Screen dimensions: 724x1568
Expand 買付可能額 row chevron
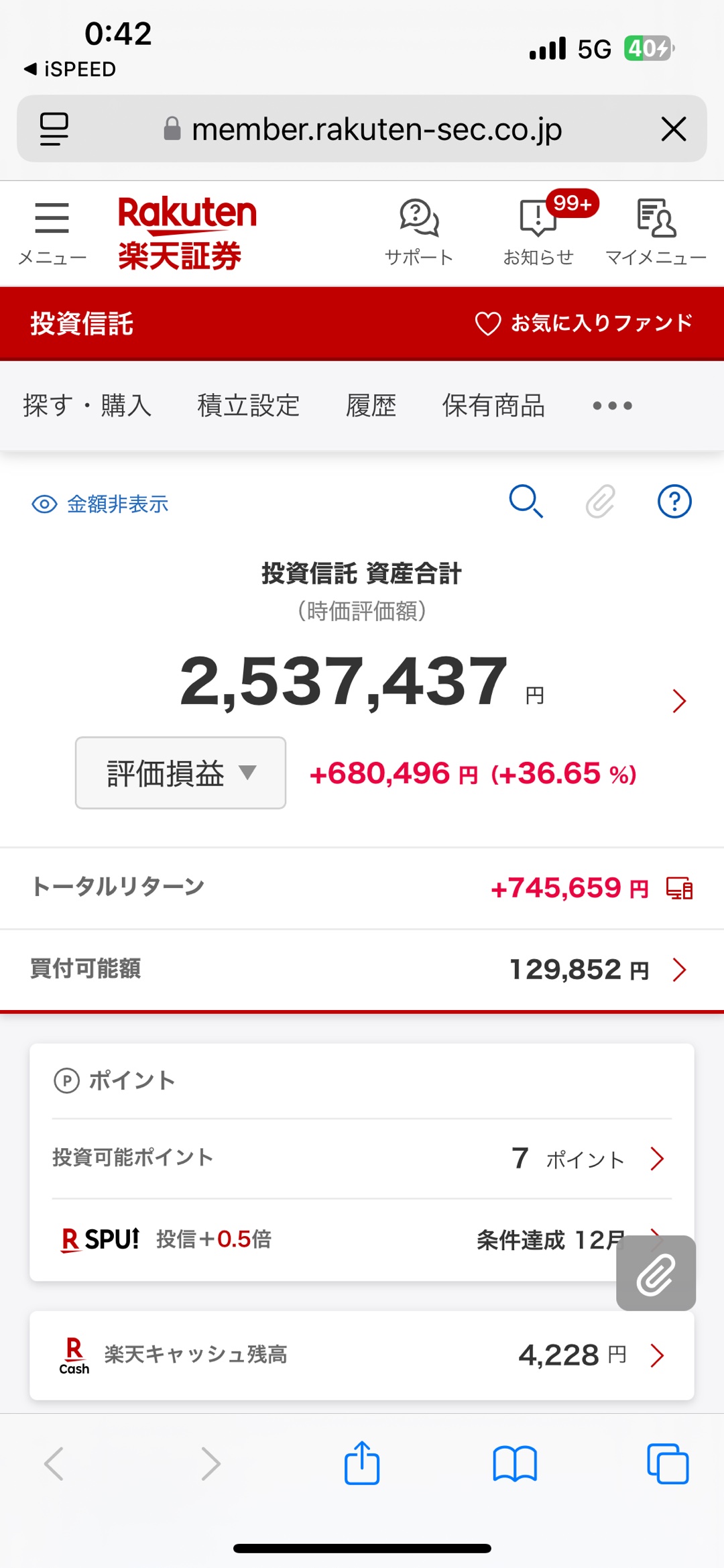pos(679,970)
